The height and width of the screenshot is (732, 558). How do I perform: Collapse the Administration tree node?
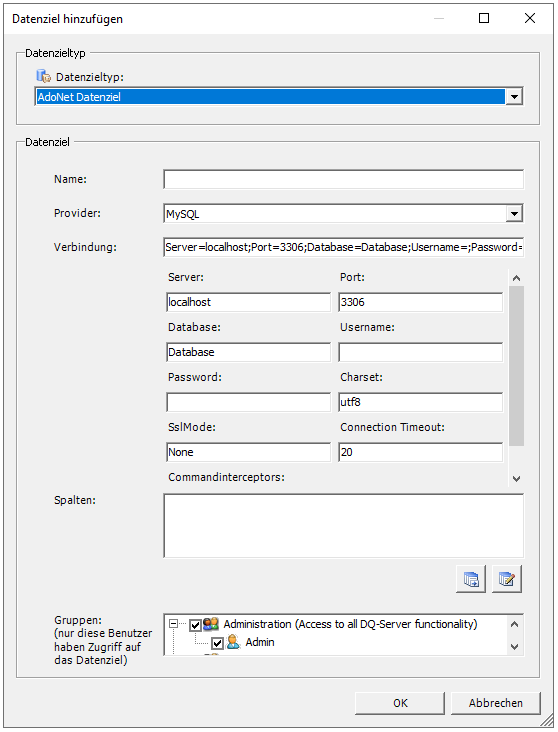point(173,623)
